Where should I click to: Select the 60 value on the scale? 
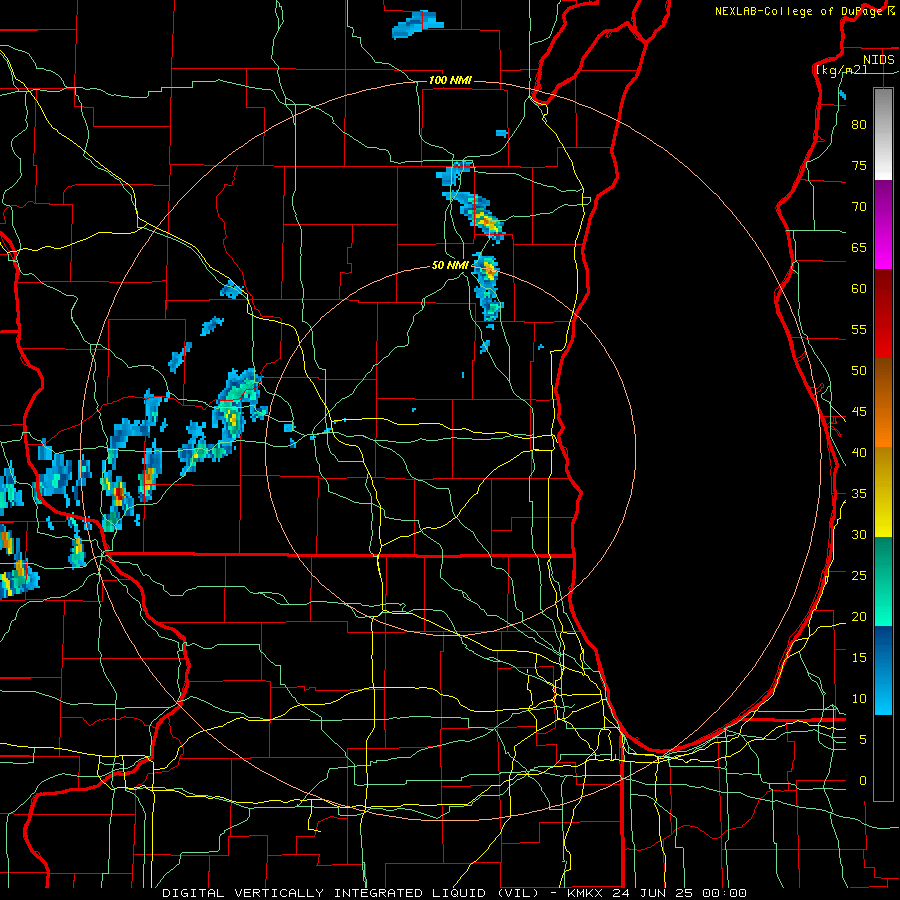coord(859,289)
